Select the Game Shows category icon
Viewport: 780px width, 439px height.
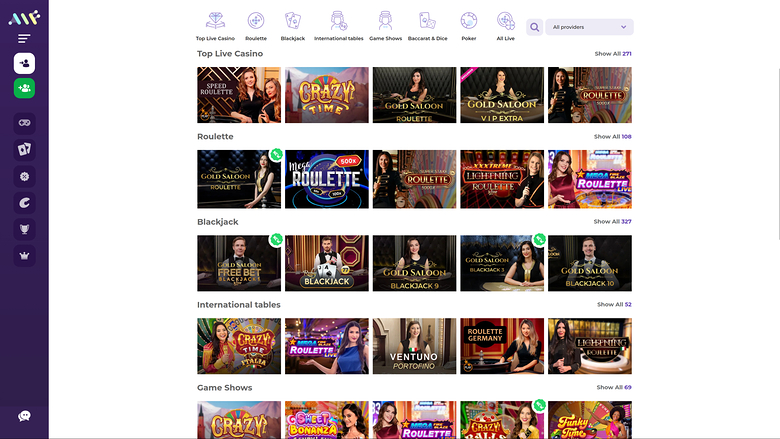pyautogui.click(x=386, y=26)
